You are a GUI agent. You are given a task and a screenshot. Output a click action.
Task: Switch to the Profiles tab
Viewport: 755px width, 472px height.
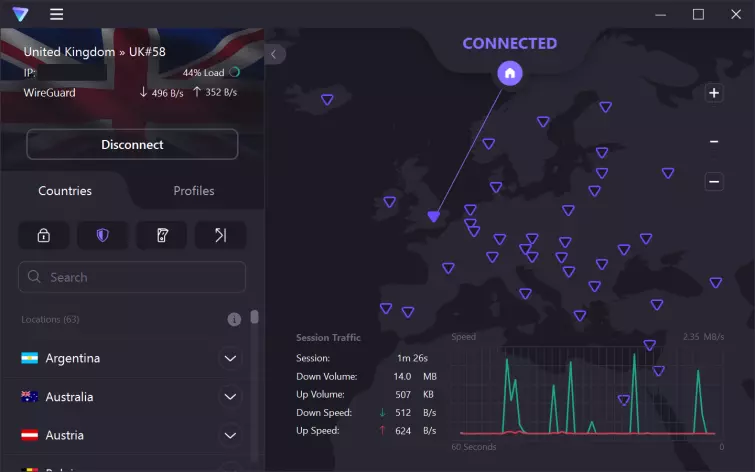click(x=194, y=191)
